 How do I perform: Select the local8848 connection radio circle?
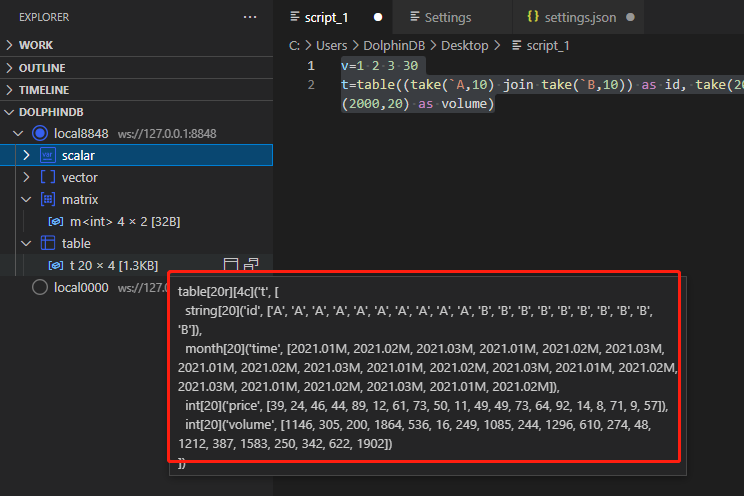click(40, 134)
